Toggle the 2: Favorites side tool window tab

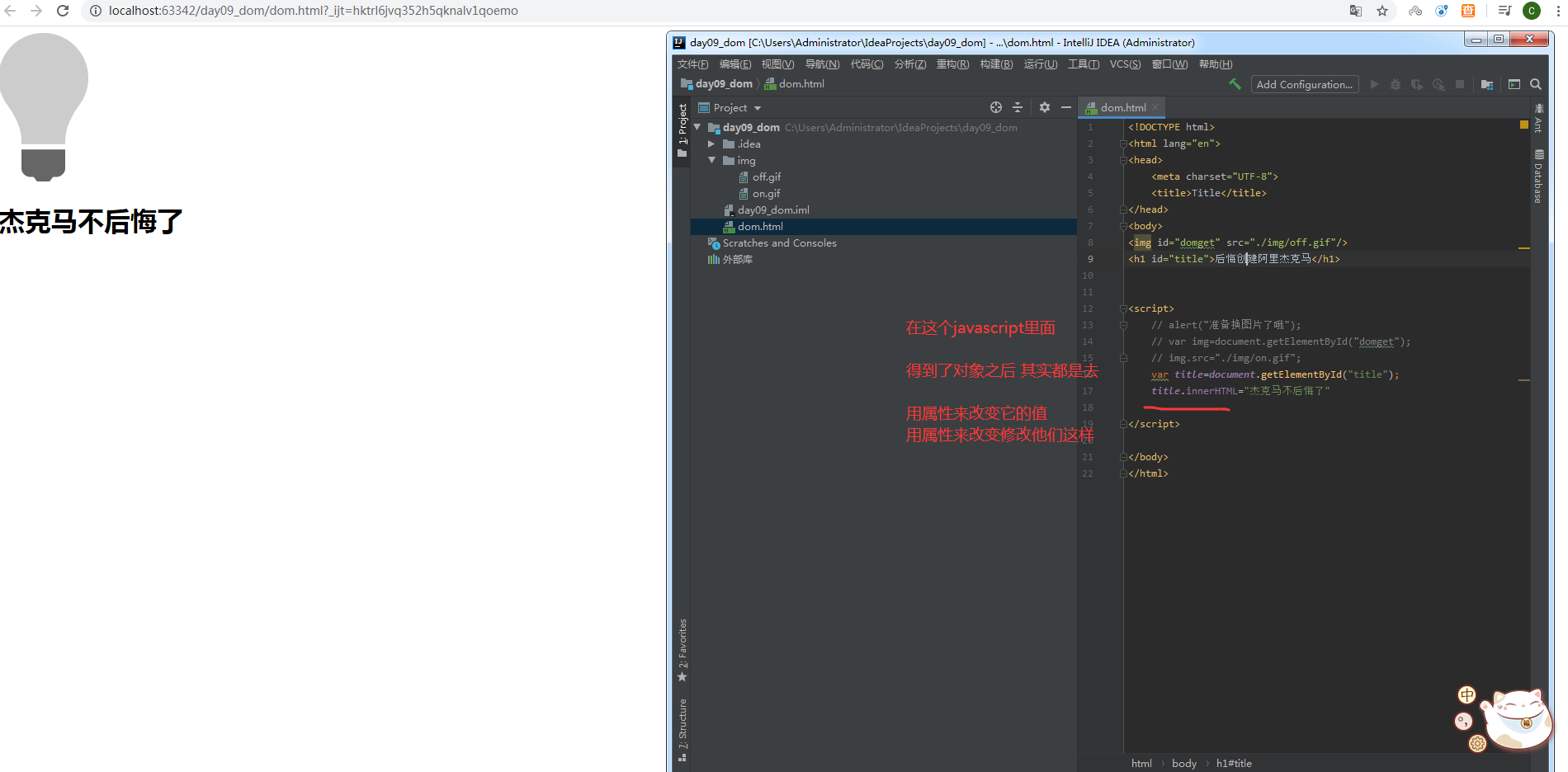pos(682,650)
